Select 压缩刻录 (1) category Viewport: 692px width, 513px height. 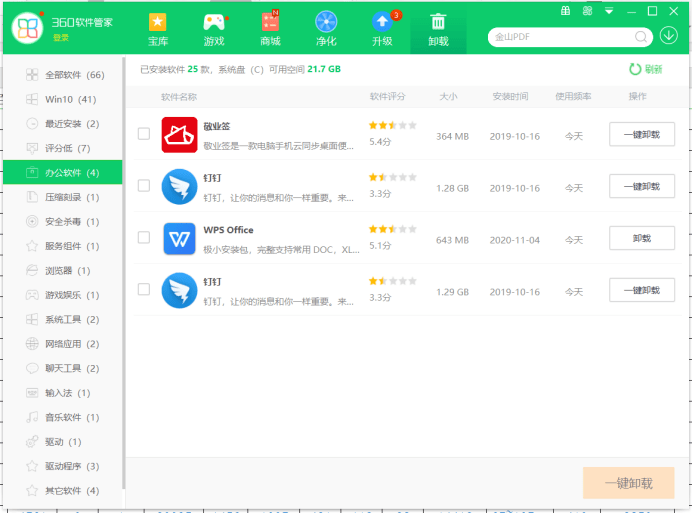click(63, 197)
